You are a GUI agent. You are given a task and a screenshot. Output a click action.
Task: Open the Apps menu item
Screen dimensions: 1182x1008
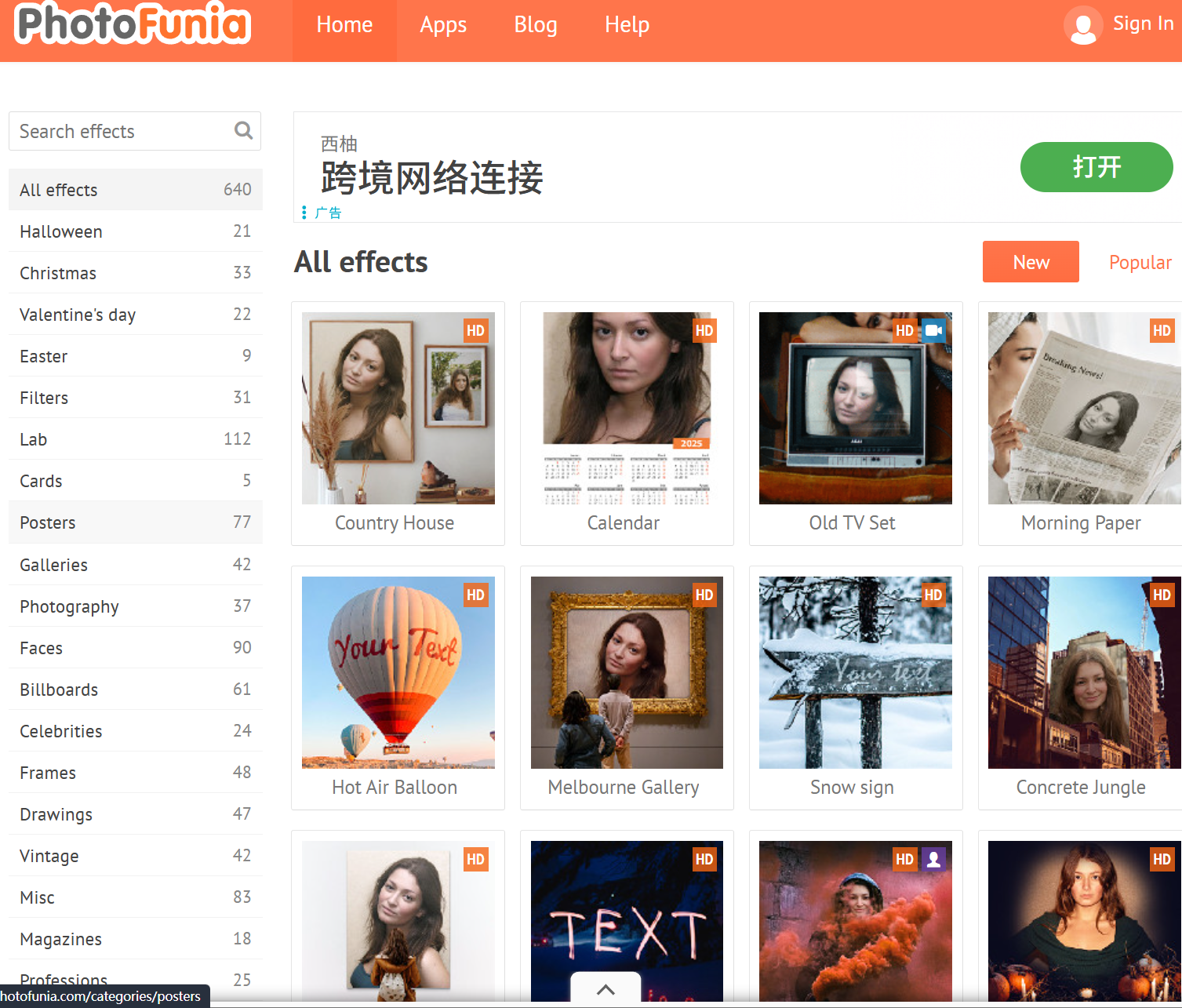443,25
